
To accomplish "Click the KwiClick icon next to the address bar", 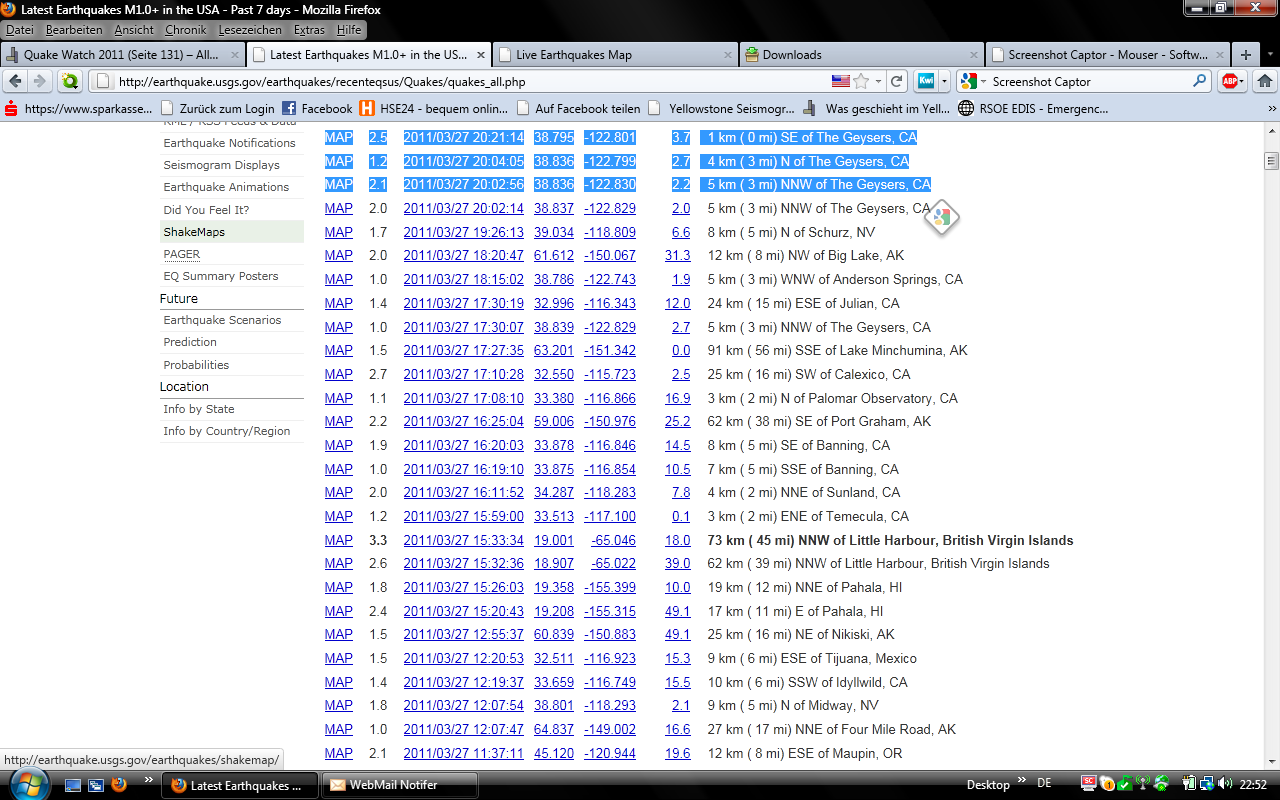I will click(925, 82).
